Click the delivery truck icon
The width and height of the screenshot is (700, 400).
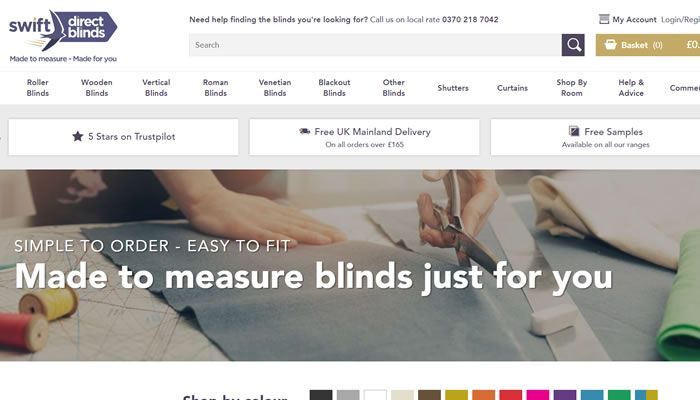pyautogui.click(x=304, y=131)
